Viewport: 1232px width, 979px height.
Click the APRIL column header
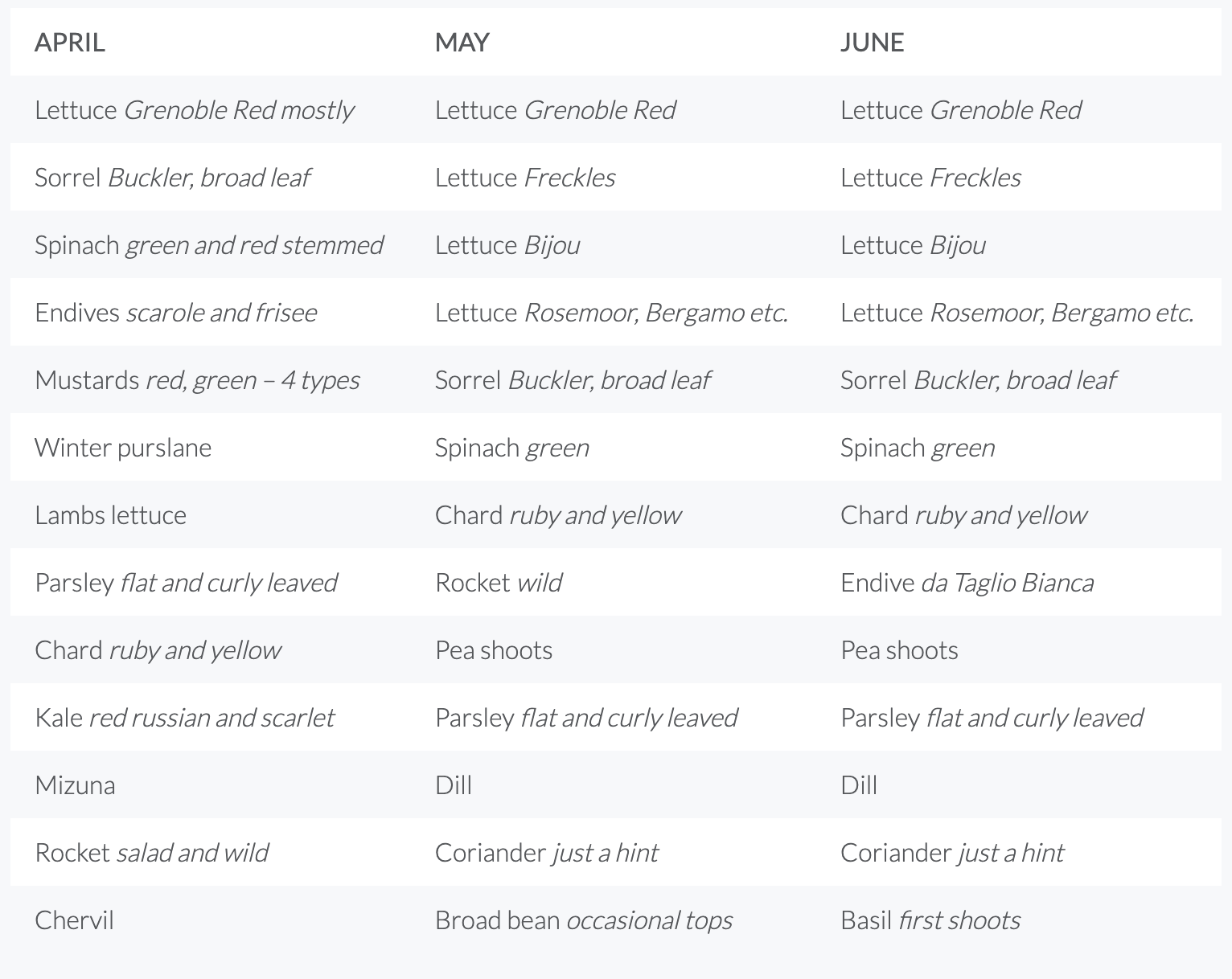[70, 43]
